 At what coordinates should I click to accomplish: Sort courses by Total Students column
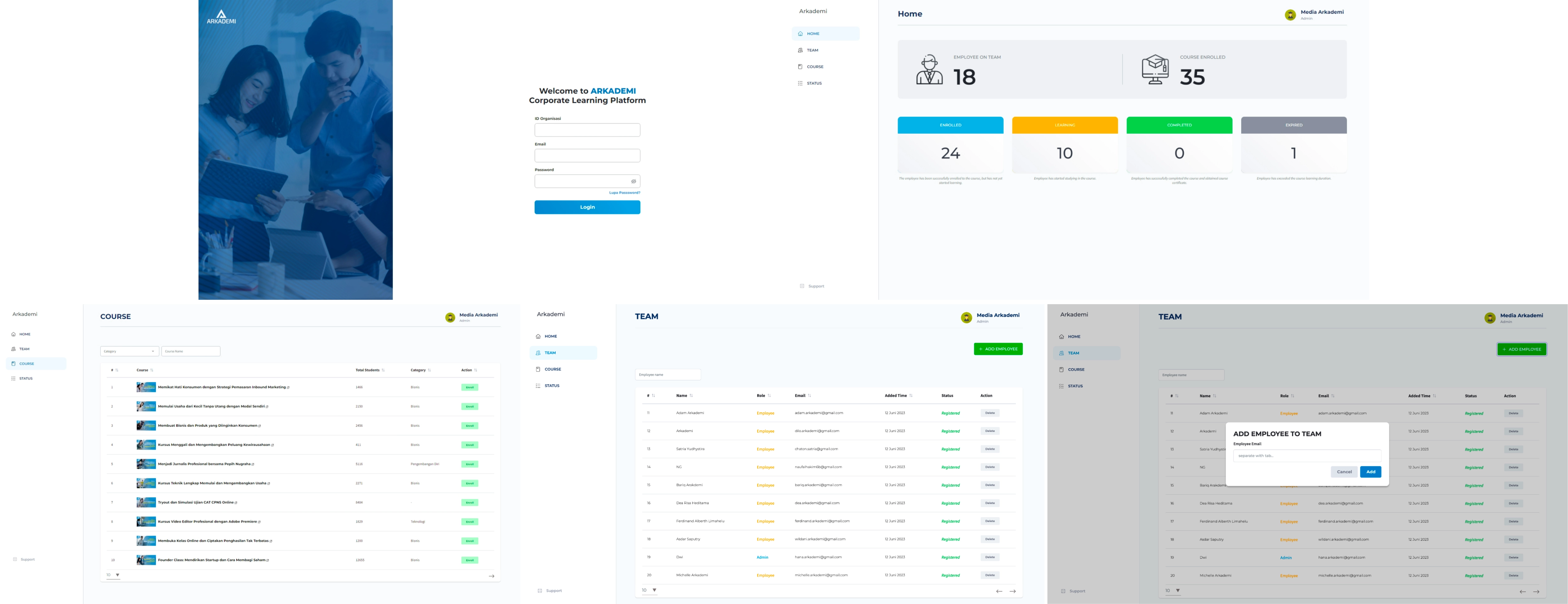tap(383, 370)
